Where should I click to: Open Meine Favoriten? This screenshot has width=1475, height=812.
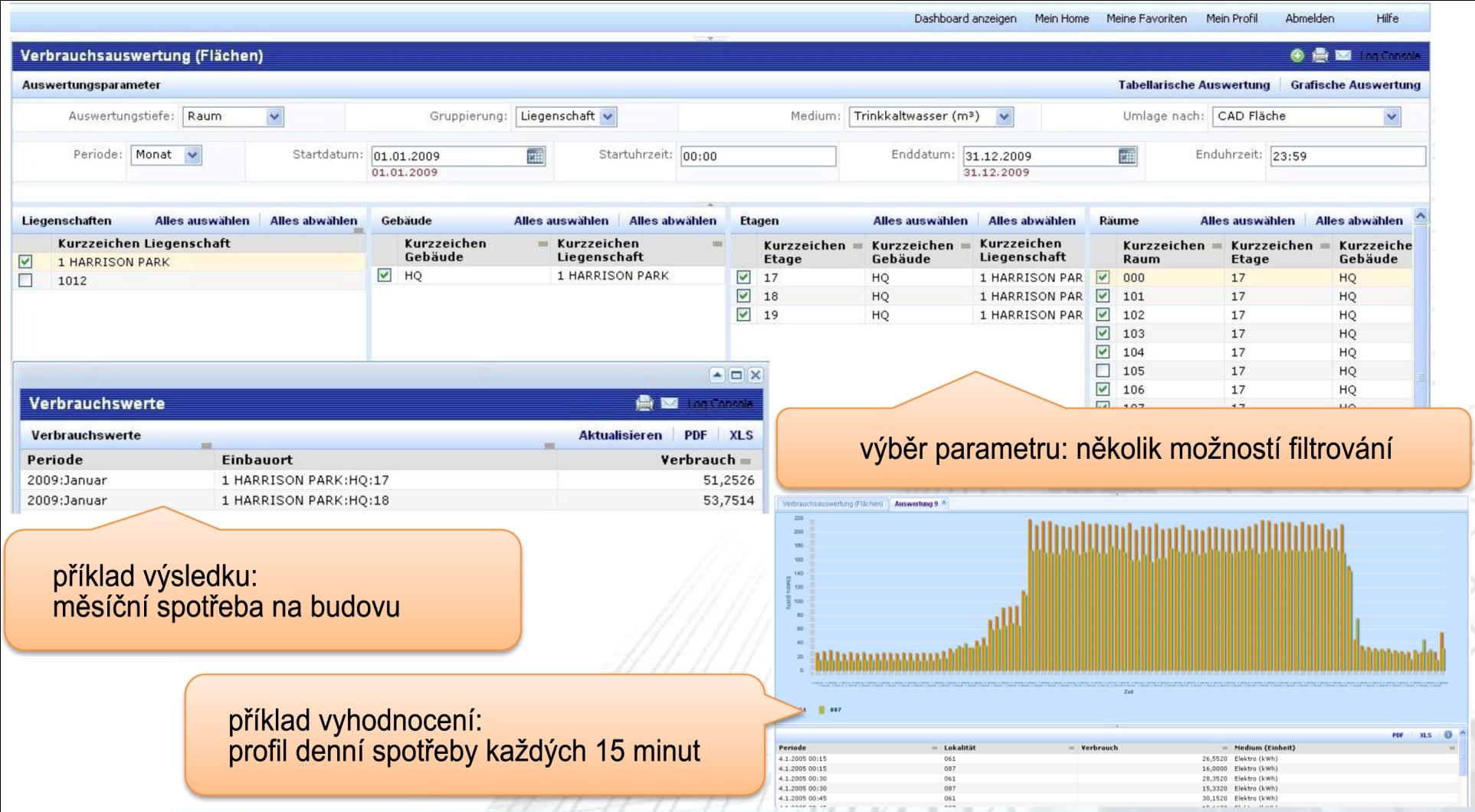click(1146, 18)
